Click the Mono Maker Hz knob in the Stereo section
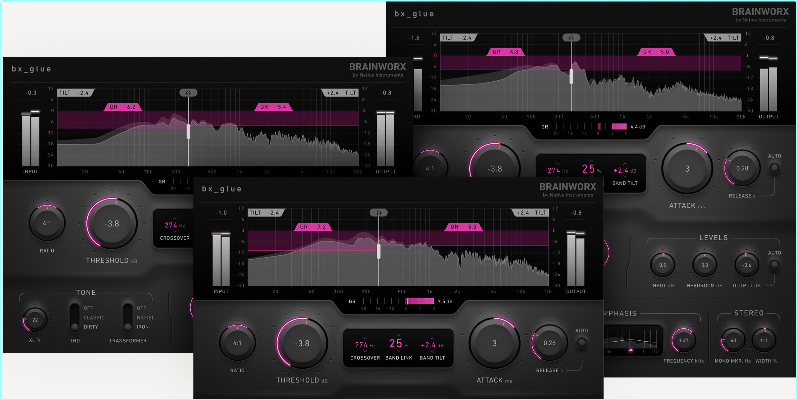 click(x=733, y=340)
